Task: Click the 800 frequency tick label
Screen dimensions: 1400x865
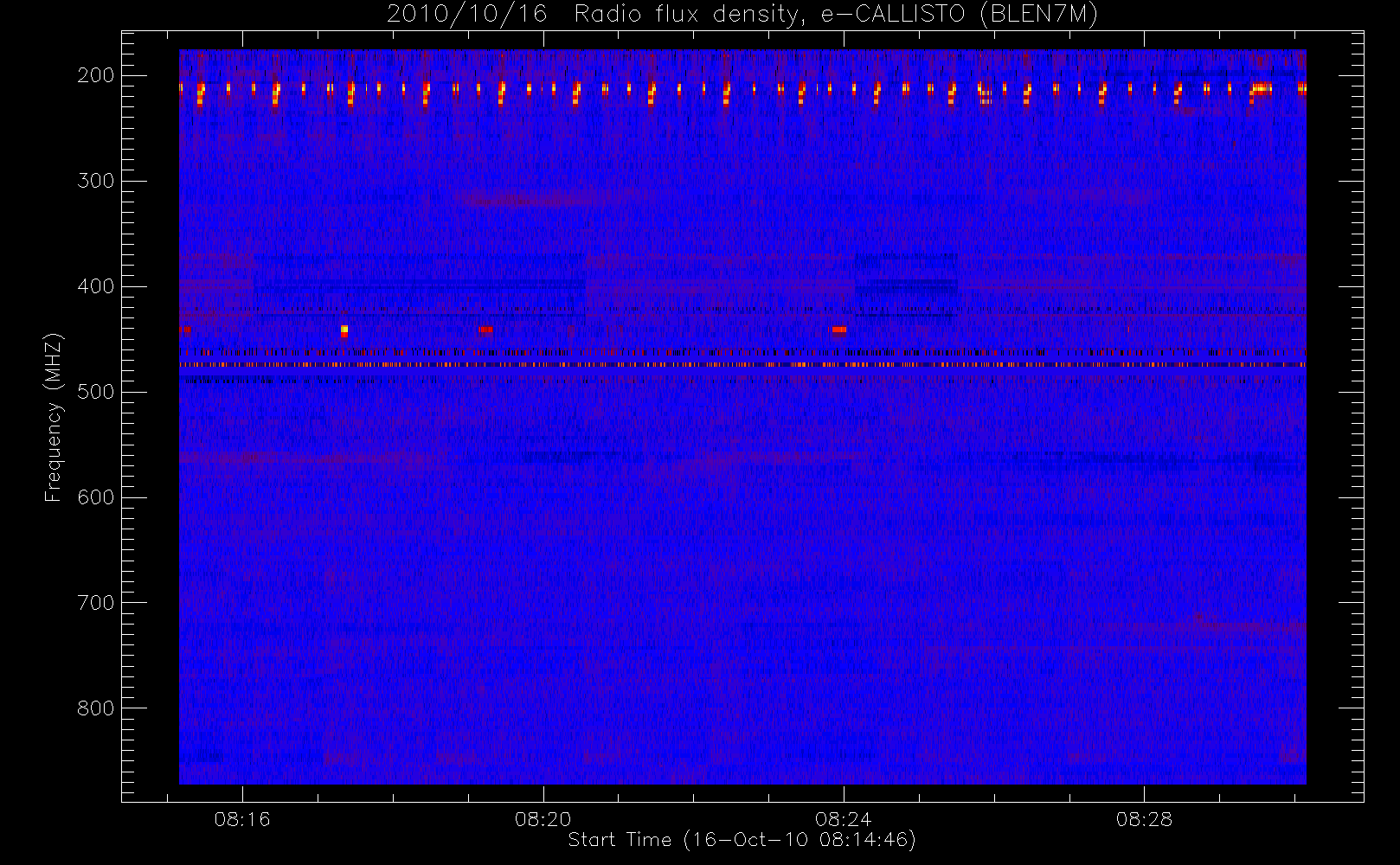Action: pyautogui.click(x=96, y=708)
